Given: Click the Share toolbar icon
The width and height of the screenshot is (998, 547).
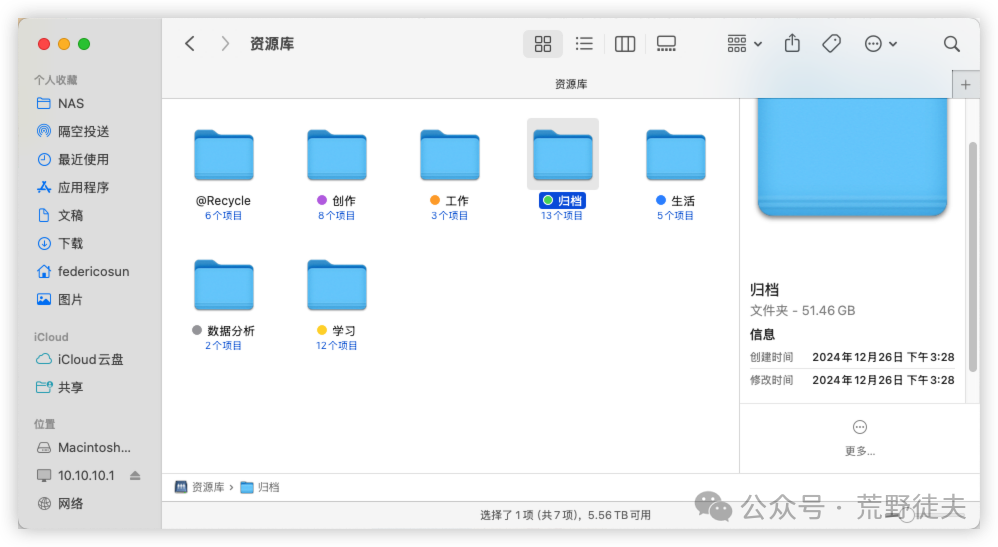Looking at the screenshot, I should tap(792, 43).
